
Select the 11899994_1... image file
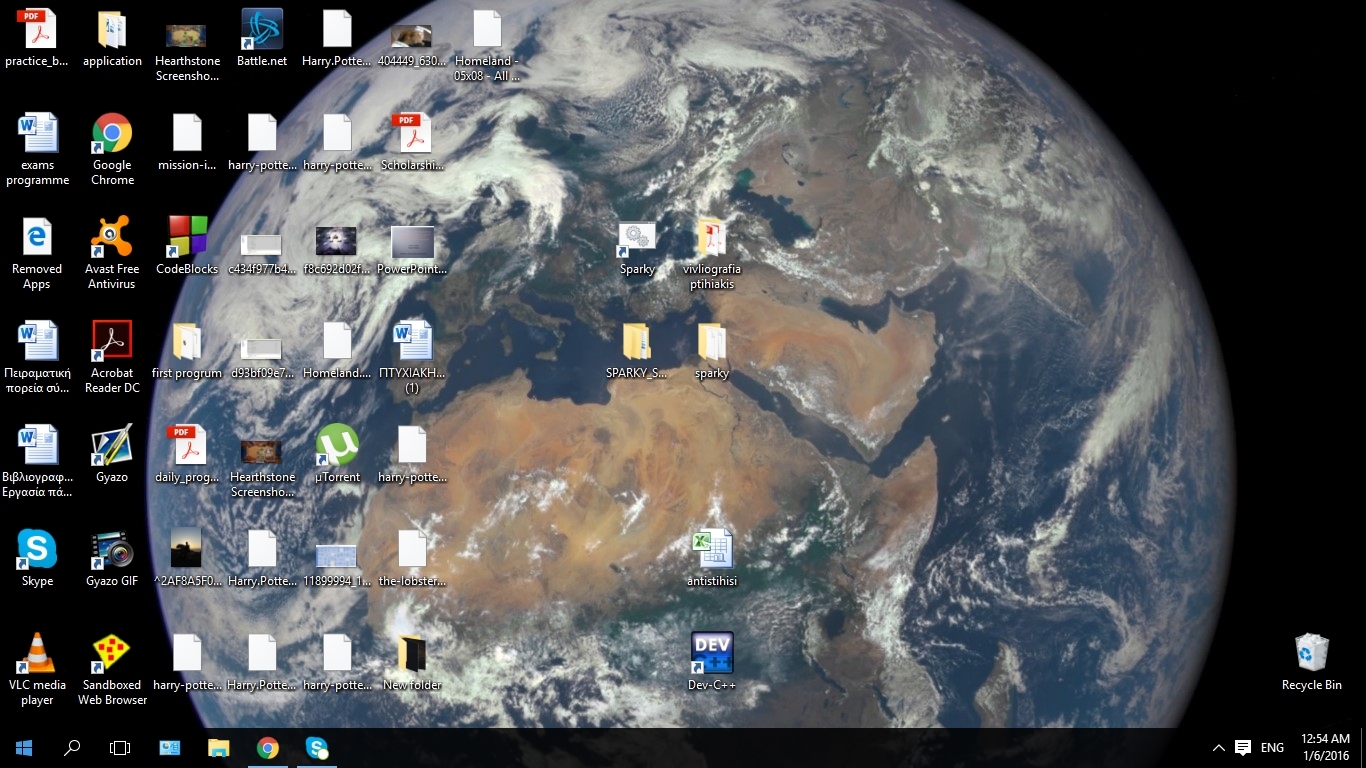coord(337,565)
